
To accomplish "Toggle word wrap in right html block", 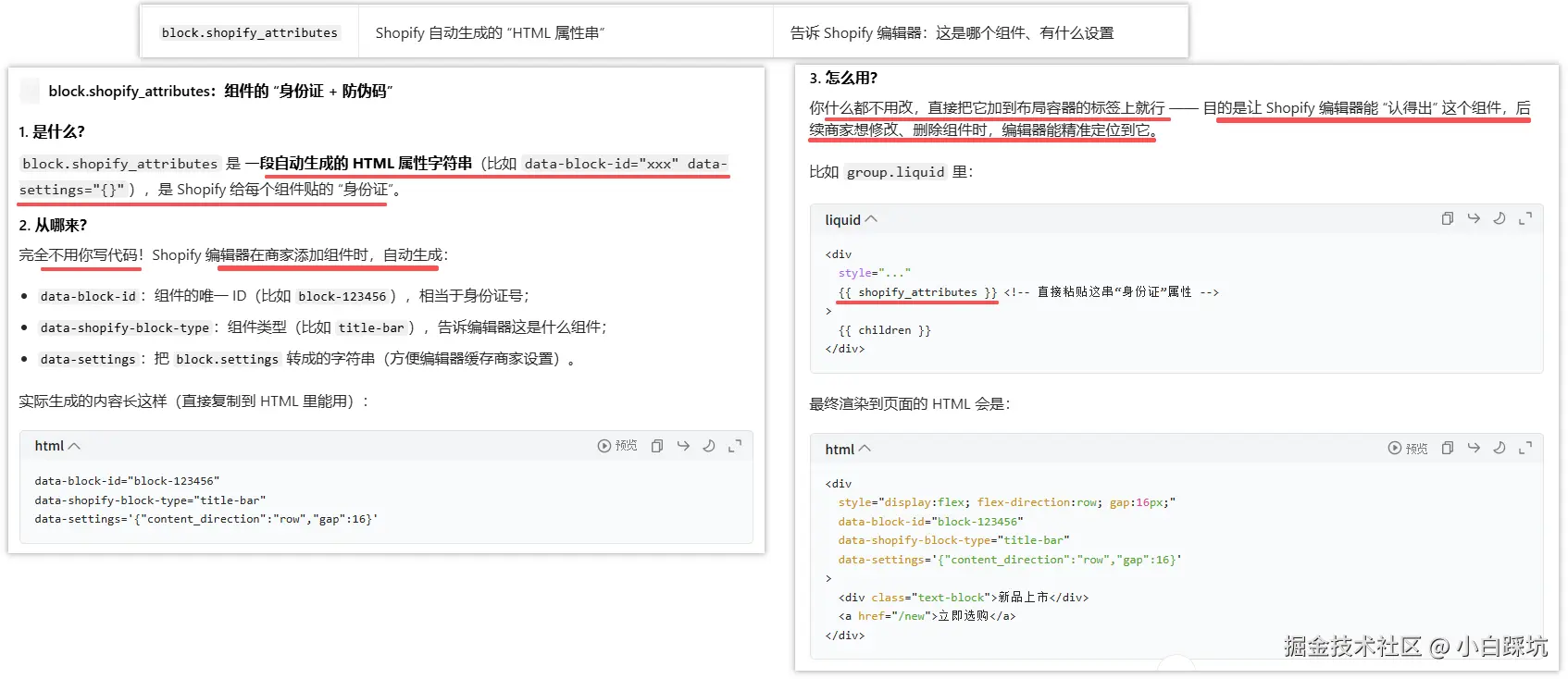I will click(1474, 448).
